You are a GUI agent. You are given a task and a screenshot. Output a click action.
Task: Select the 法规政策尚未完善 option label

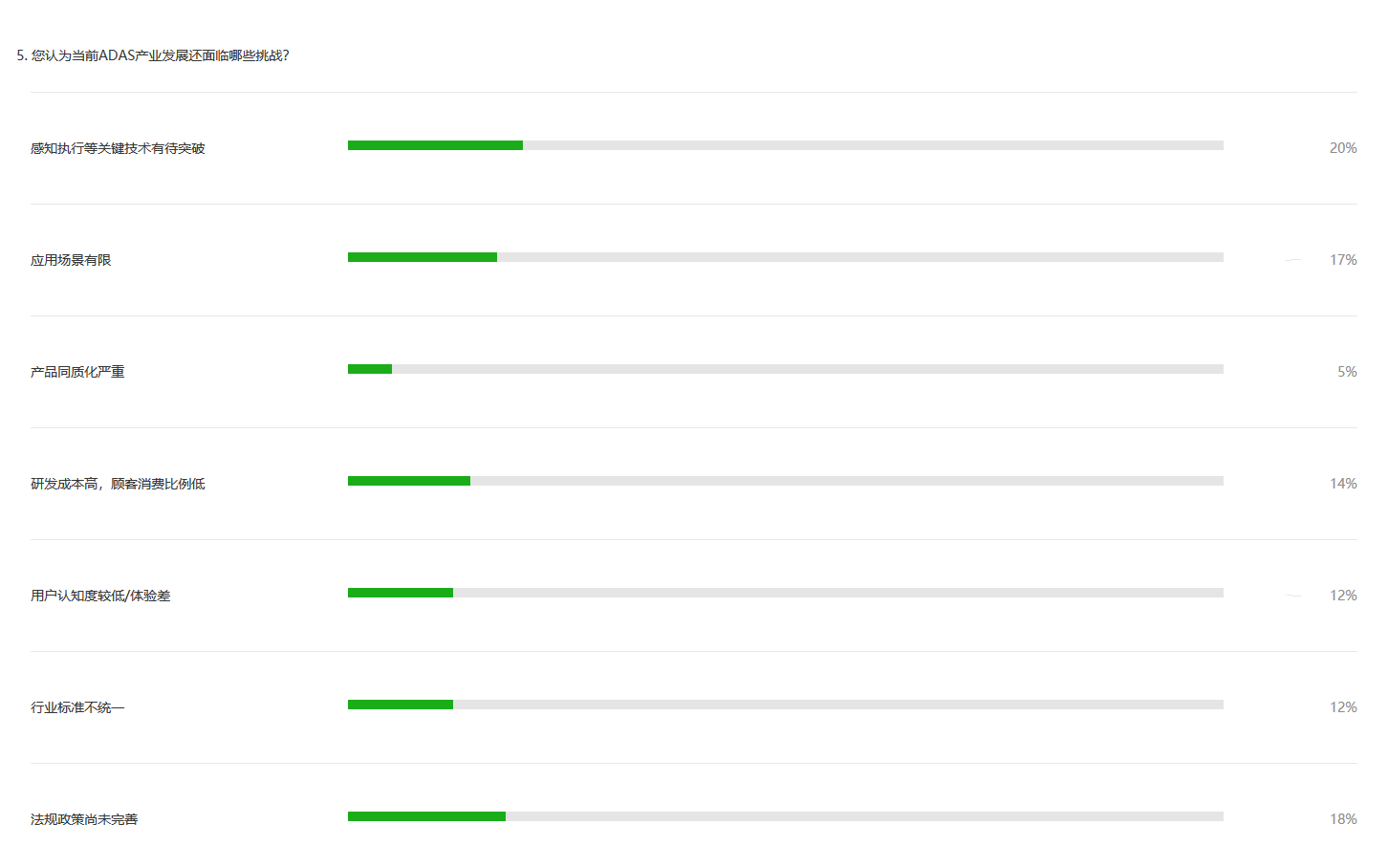pyautogui.click(x=84, y=819)
